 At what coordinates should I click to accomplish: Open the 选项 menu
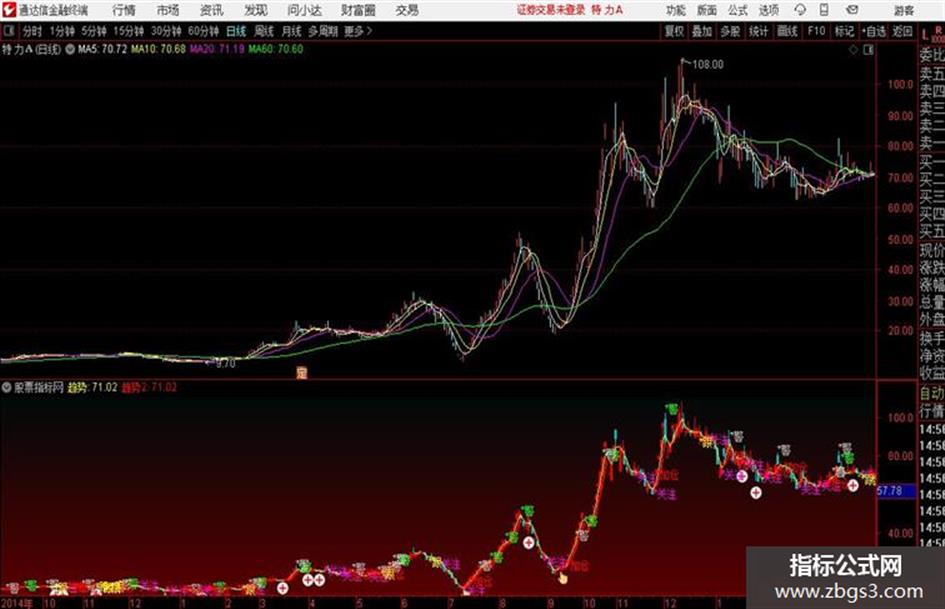tap(769, 10)
